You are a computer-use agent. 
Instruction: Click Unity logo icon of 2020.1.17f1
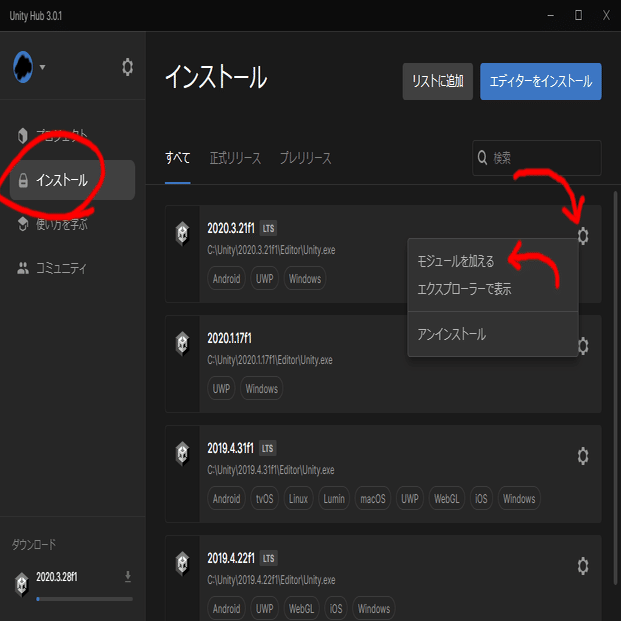tap(183, 343)
